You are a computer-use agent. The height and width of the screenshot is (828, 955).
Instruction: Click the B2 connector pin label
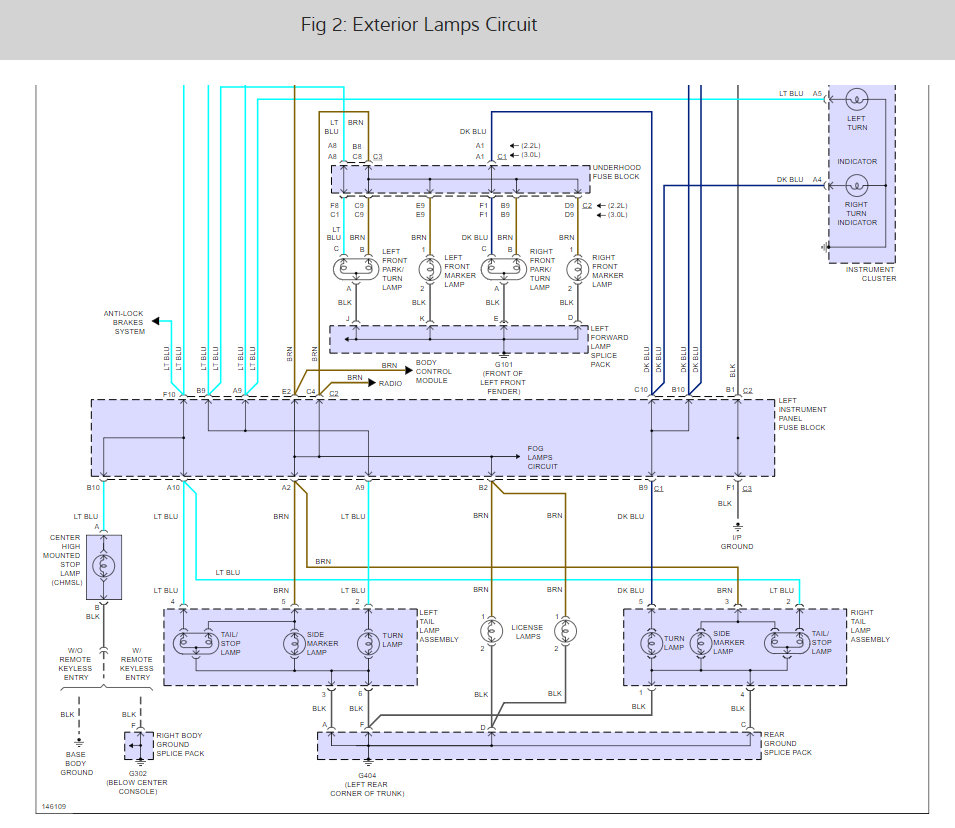(x=483, y=487)
